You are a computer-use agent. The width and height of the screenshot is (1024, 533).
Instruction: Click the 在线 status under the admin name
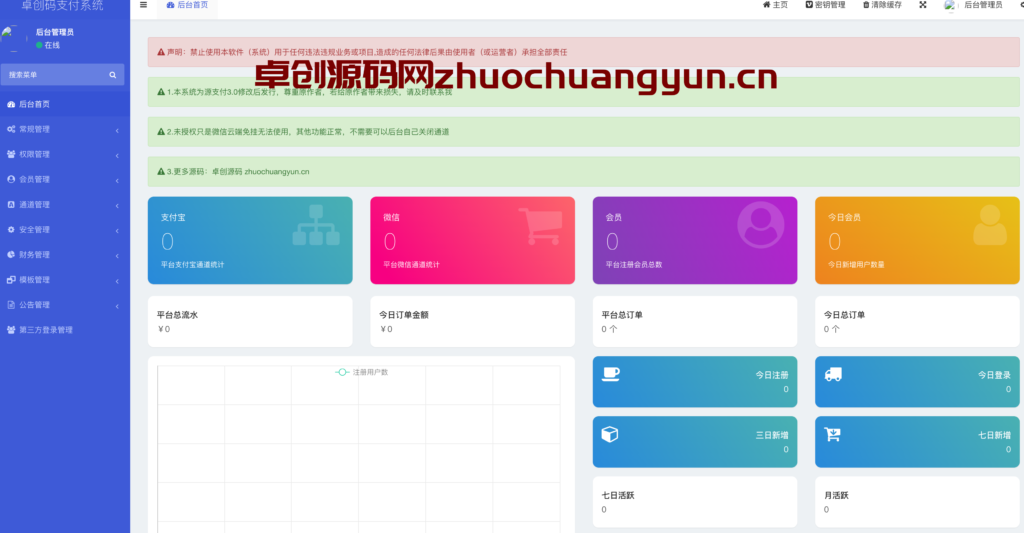(48, 45)
